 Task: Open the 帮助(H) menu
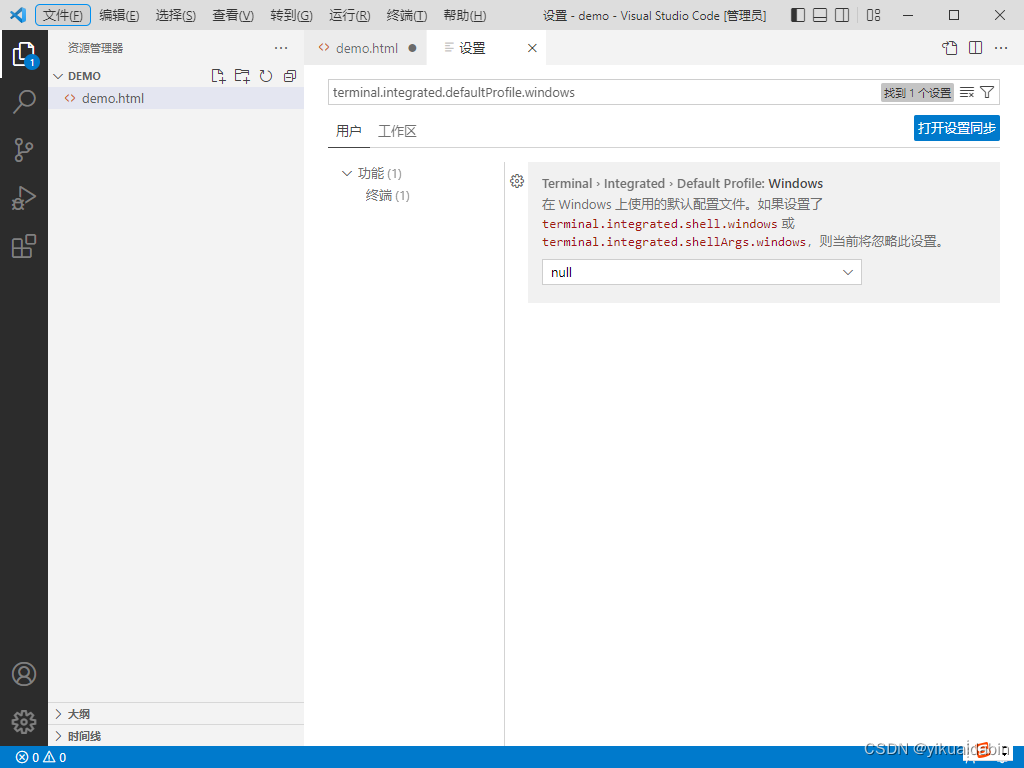pyautogui.click(x=464, y=15)
